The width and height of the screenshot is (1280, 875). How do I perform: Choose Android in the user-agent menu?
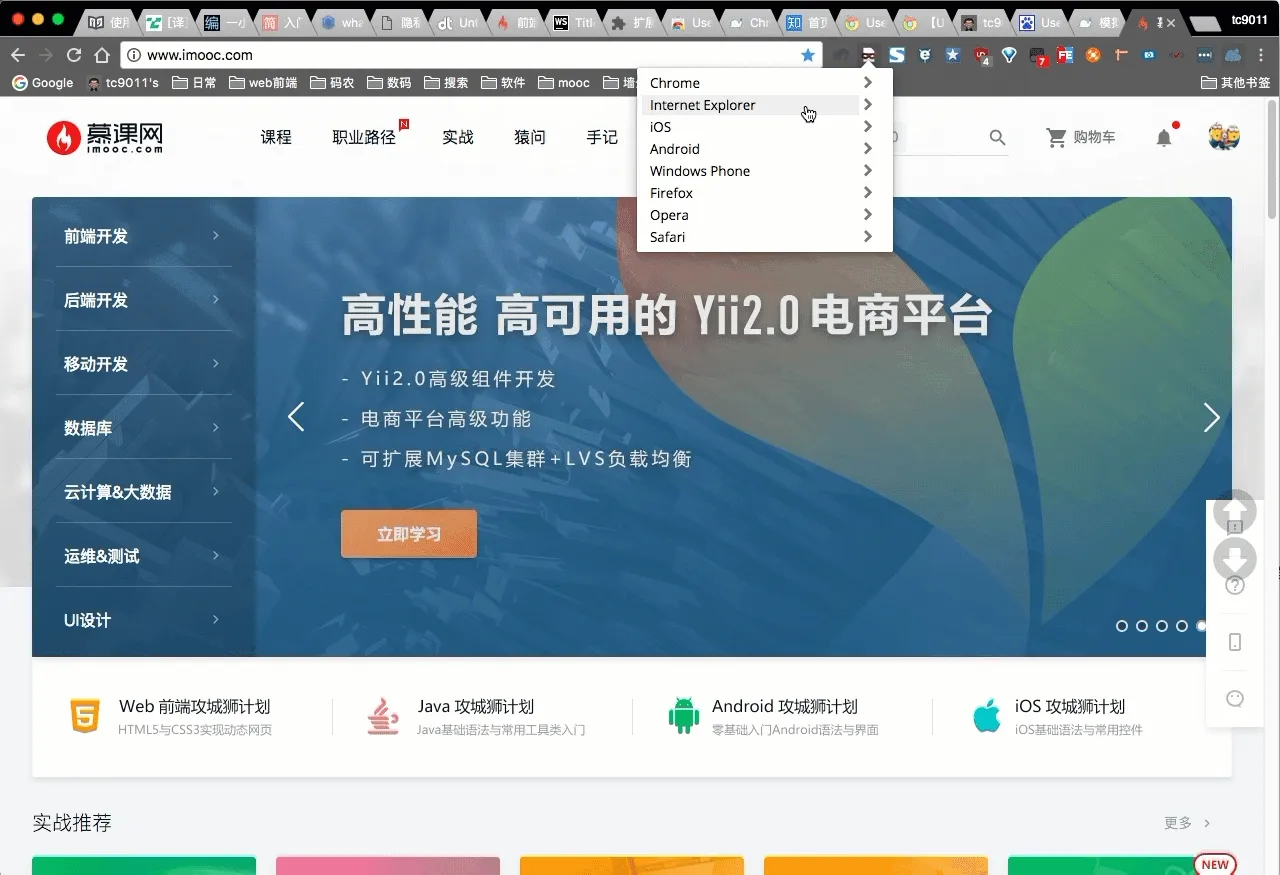coord(675,149)
